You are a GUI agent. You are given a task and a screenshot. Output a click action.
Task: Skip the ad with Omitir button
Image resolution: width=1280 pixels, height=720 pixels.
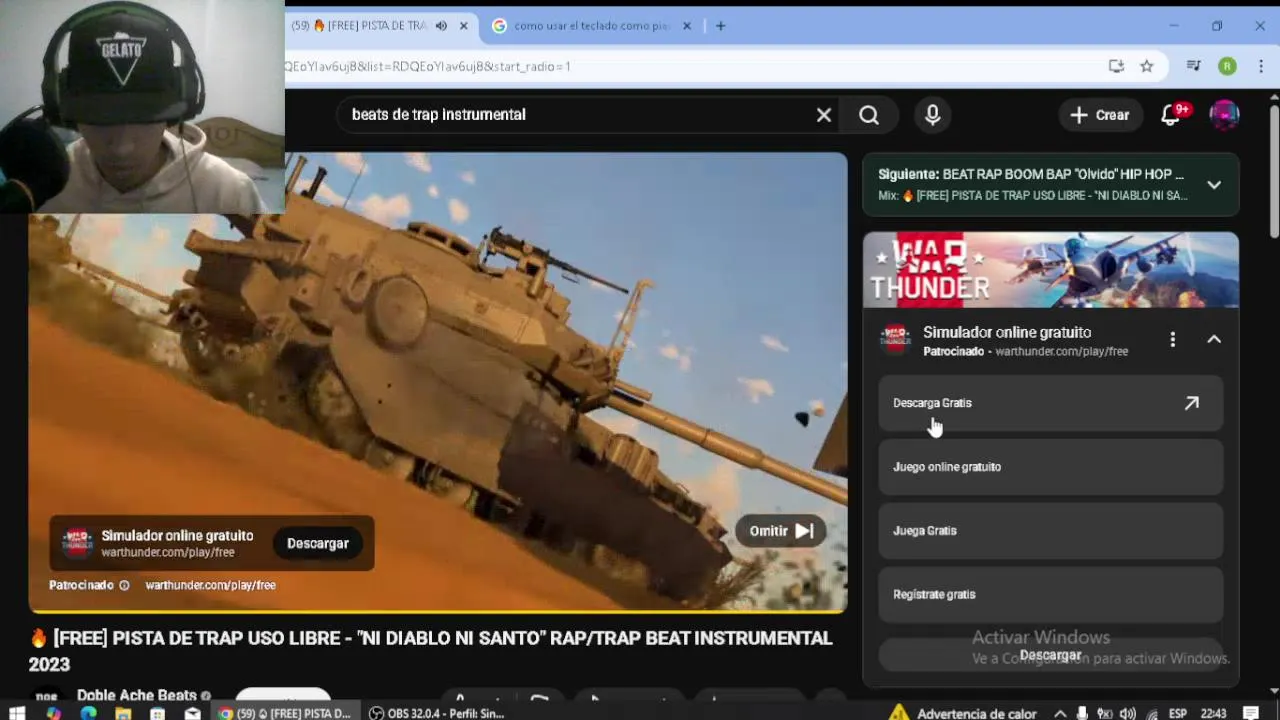coord(781,531)
